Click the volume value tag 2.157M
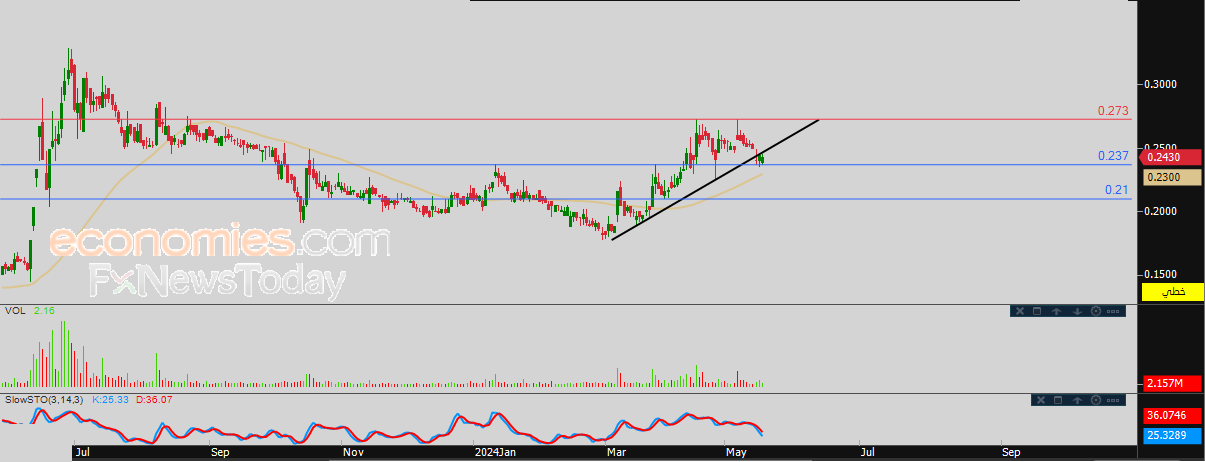This screenshot has height=462, width=1205. (1171, 383)
